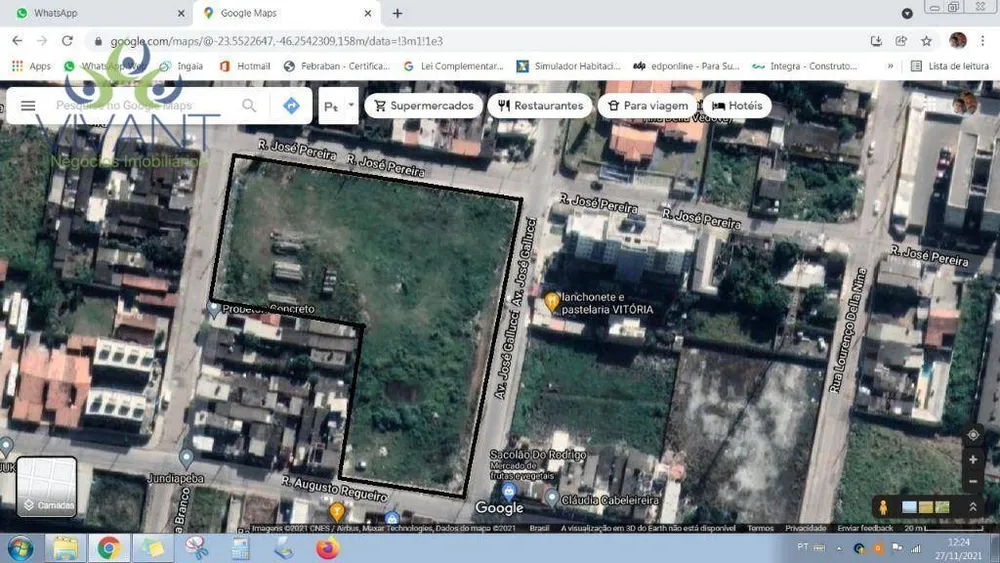
Task: Open the Lei Complementar bookmark
Action: (x=453, y=66)
